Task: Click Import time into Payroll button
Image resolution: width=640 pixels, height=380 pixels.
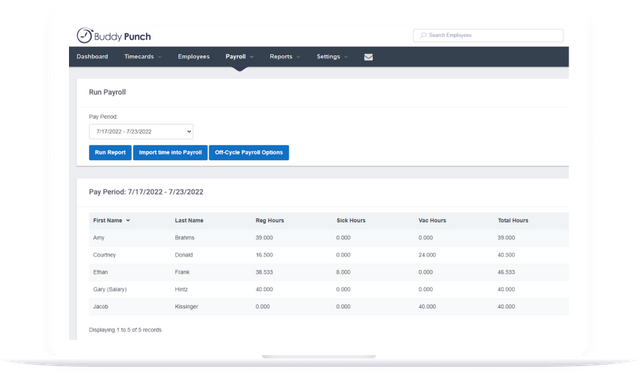Action: (170, 153)
